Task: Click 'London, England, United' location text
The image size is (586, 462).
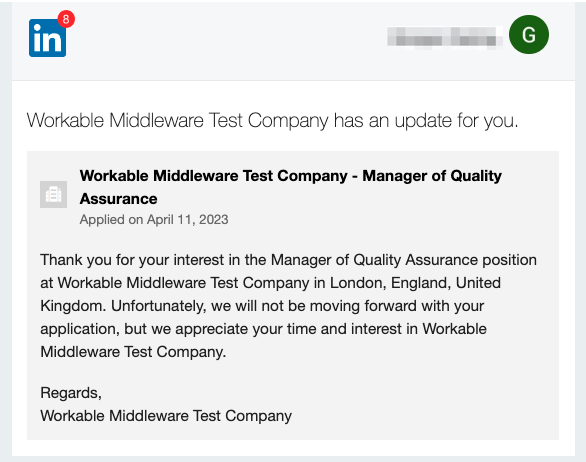Action: [415, 283]
